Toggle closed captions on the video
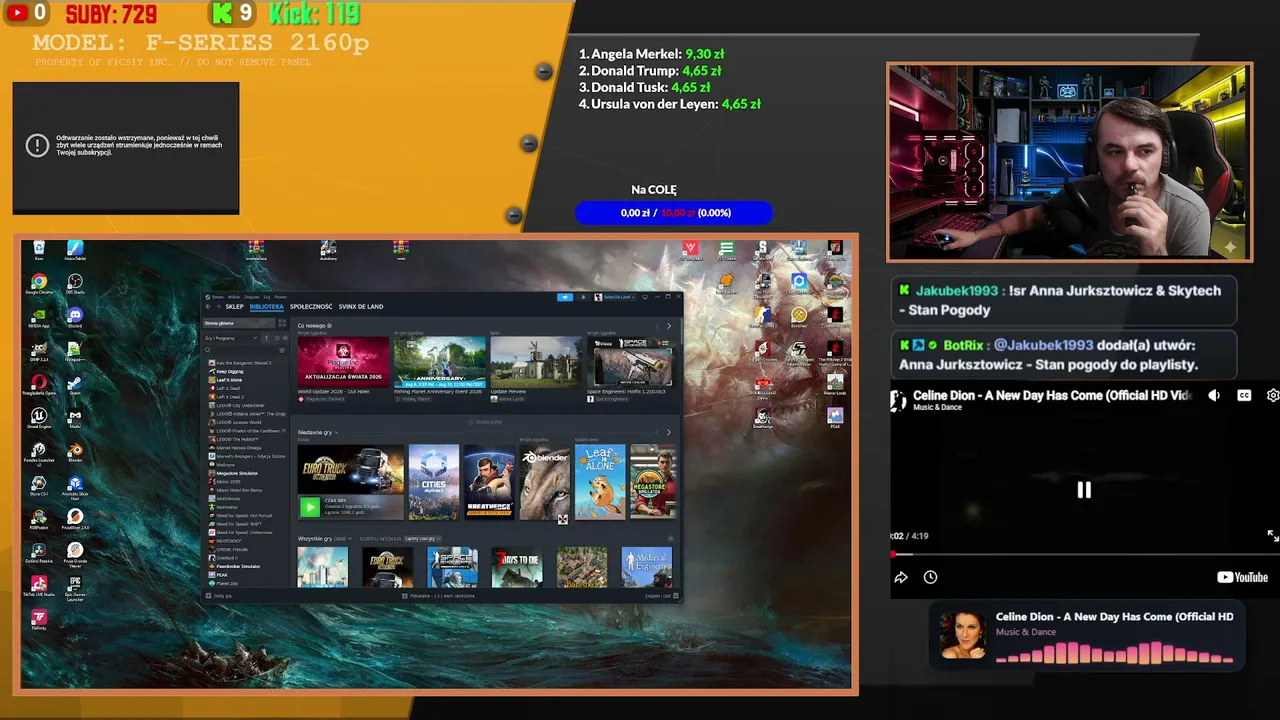 (1244, 395)
